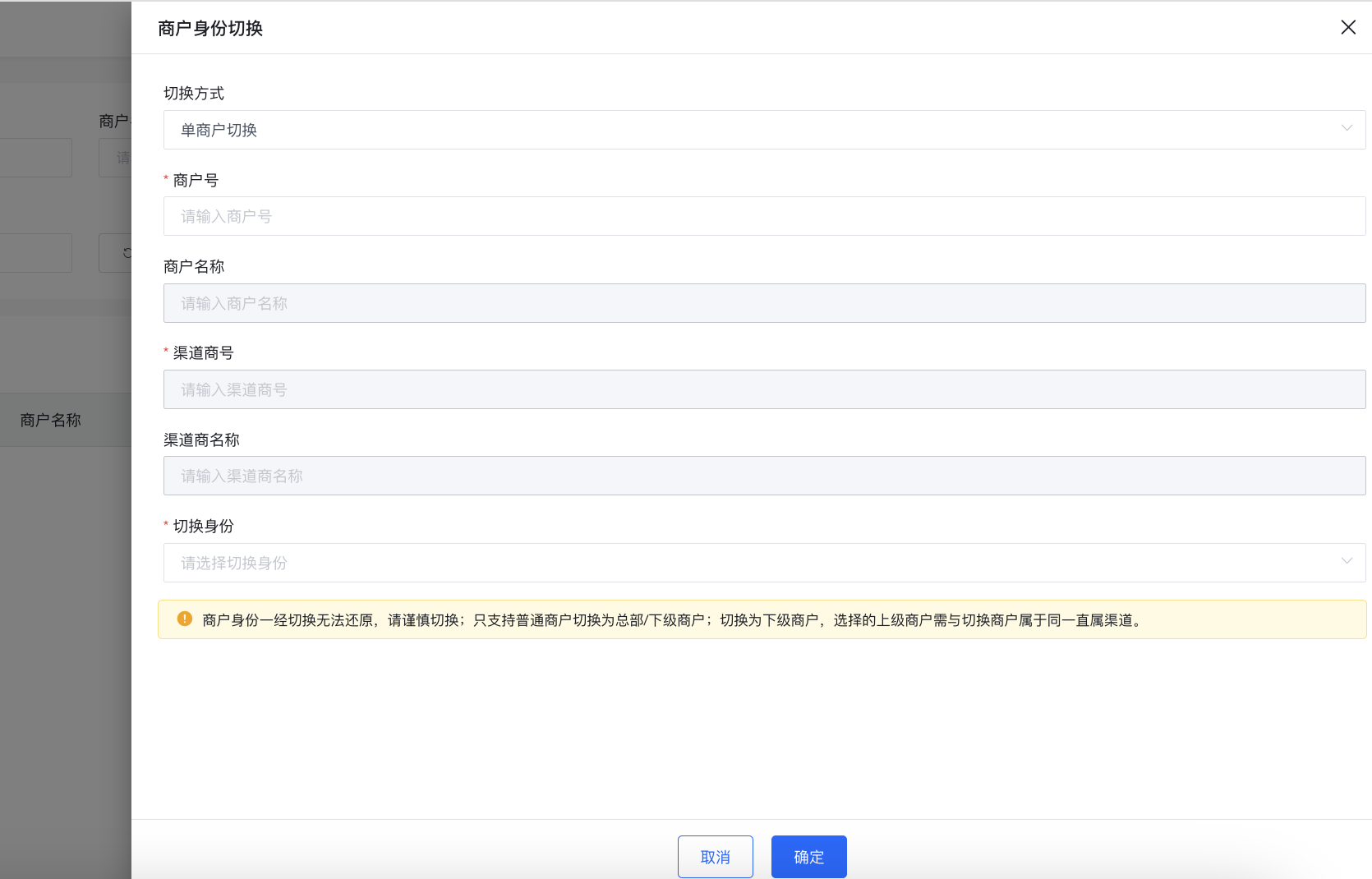Click the 切换身份 required field label
Image resolution: width=1372 pixels, height=879 pixels.
(203, 526)
